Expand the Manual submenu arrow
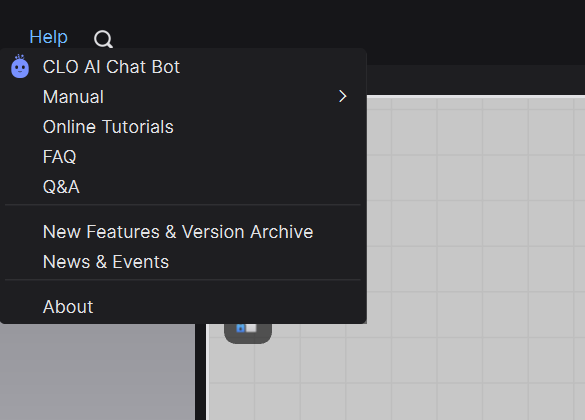The height and width of the screenshot is (420, 585). pos(342,97)
